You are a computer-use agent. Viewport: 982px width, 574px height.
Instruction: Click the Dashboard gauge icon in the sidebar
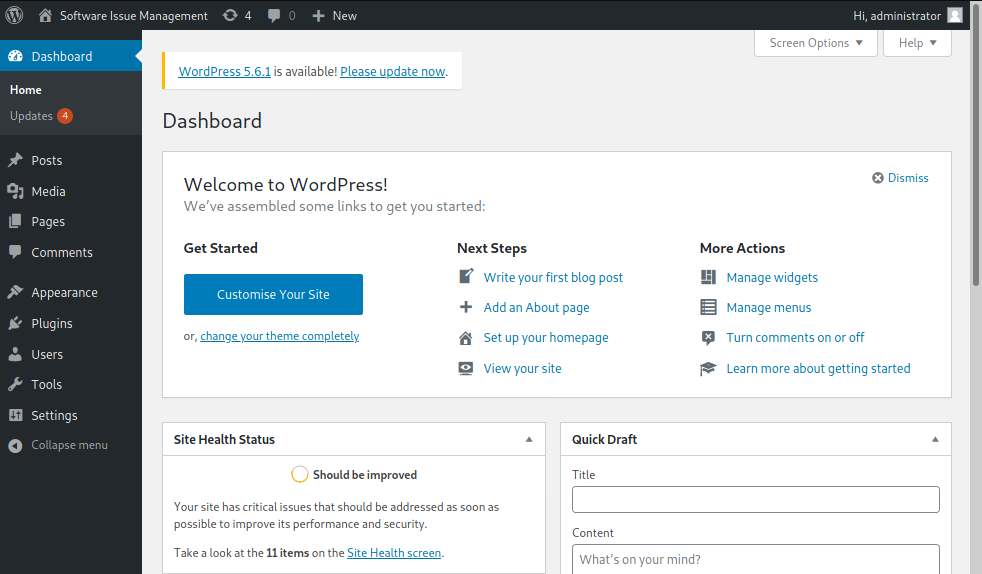tap(15, 56)
